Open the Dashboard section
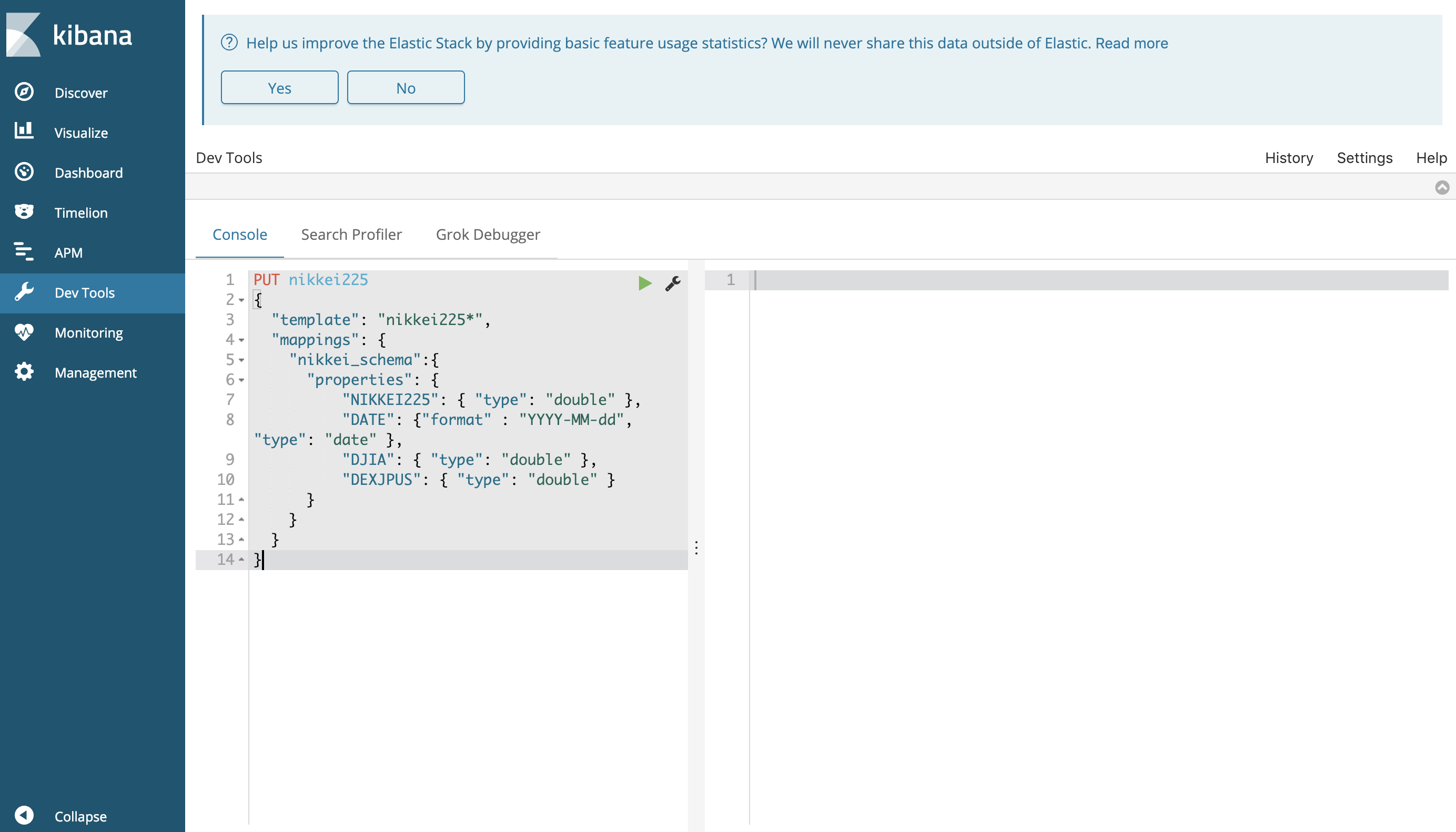Screen dimensions: 1456x832 88,173
